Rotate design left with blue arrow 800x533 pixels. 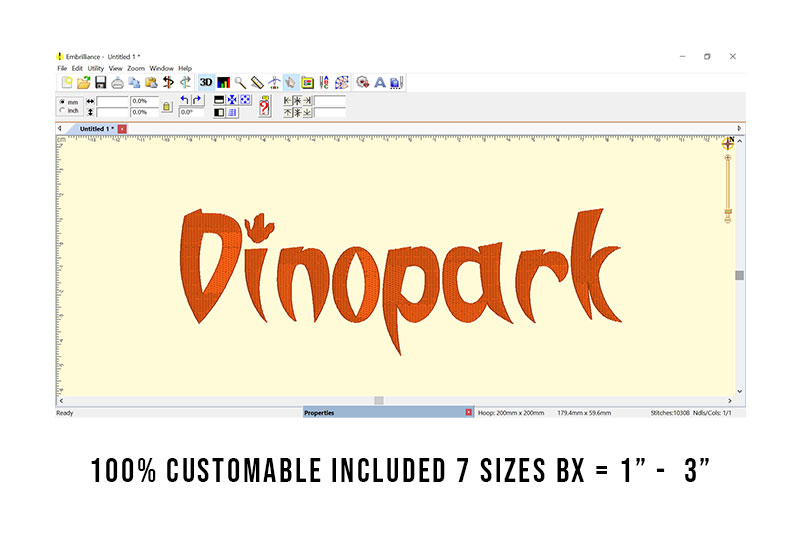[x=184, y=100]
